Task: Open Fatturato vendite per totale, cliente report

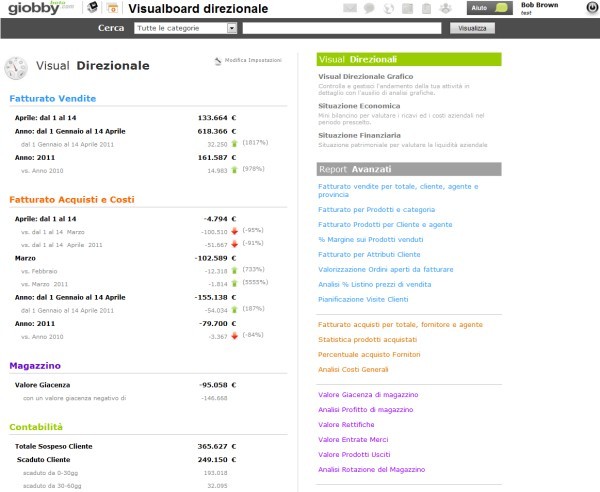Action: tap(398, 191)
